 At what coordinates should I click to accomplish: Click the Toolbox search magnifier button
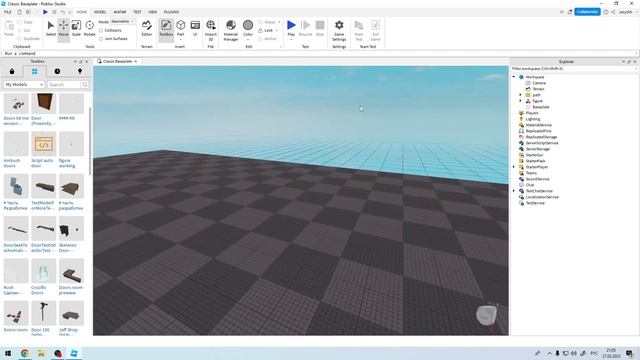(x=84, y=84)
